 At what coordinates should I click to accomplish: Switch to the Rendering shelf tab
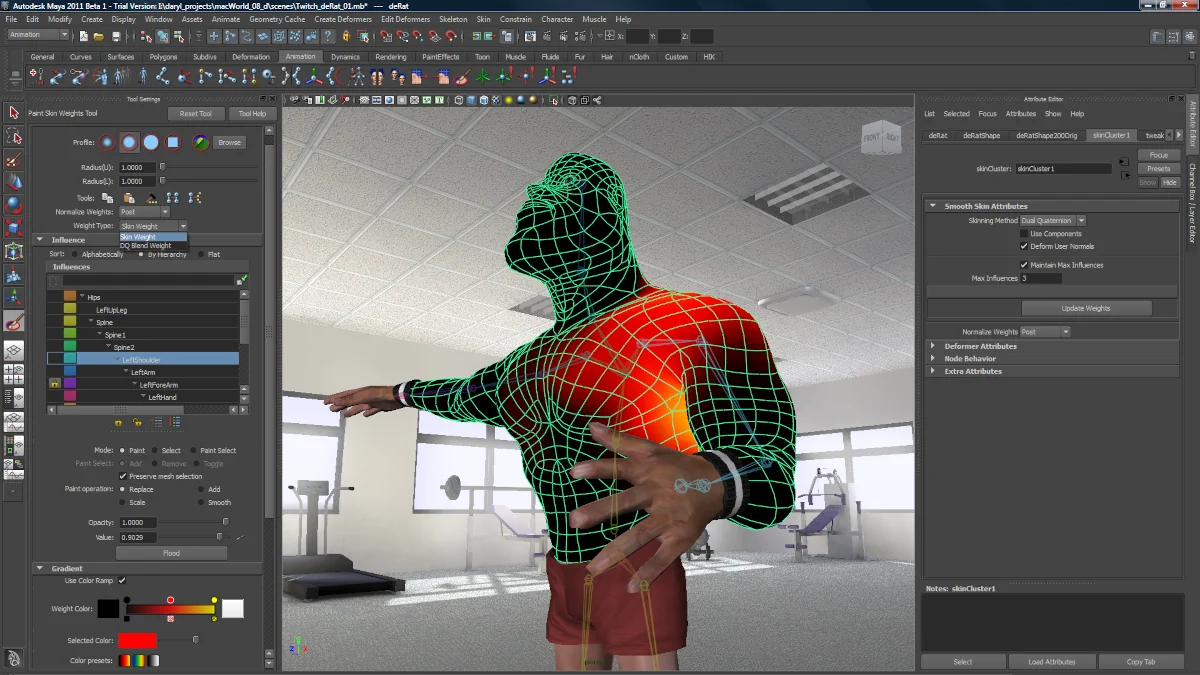point(391,57)
